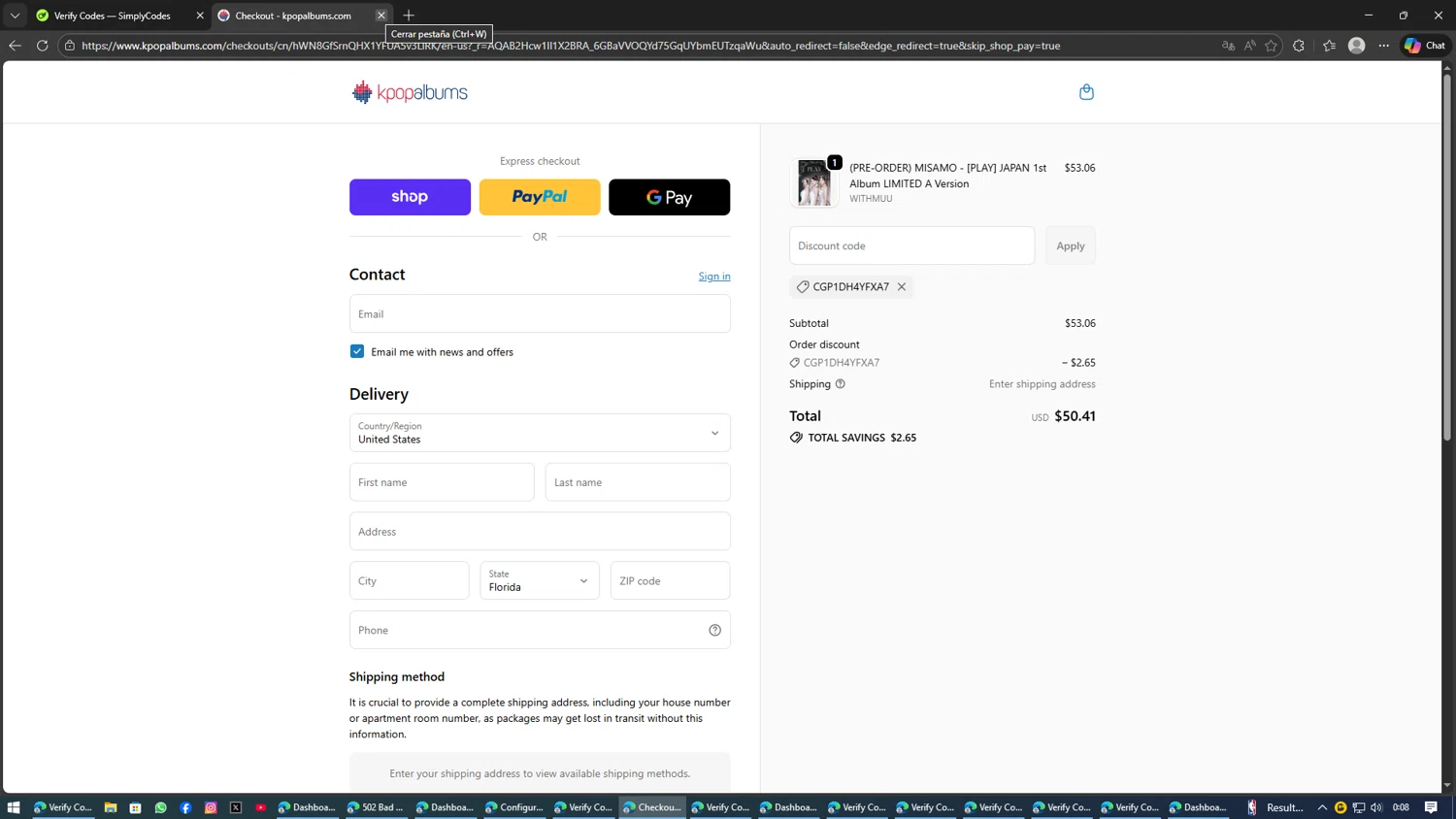The height and width of the screenshot is (819, 1456).
Task: Click Apply for the discount code
Action: (x=1071, y=246)
